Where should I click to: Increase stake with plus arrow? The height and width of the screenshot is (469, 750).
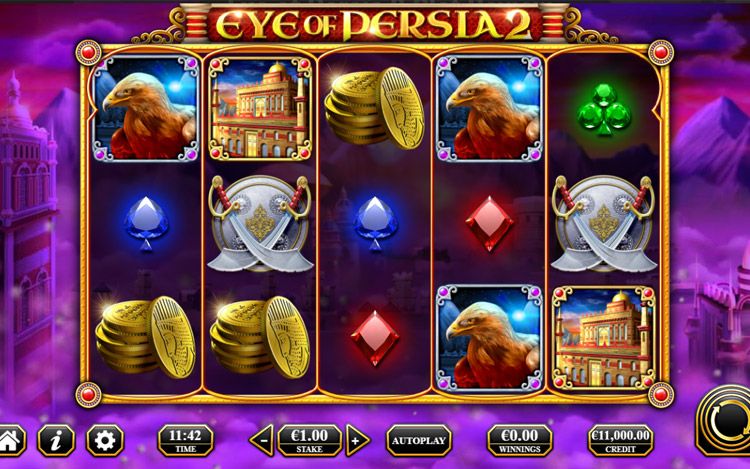[x=357, y=440]
